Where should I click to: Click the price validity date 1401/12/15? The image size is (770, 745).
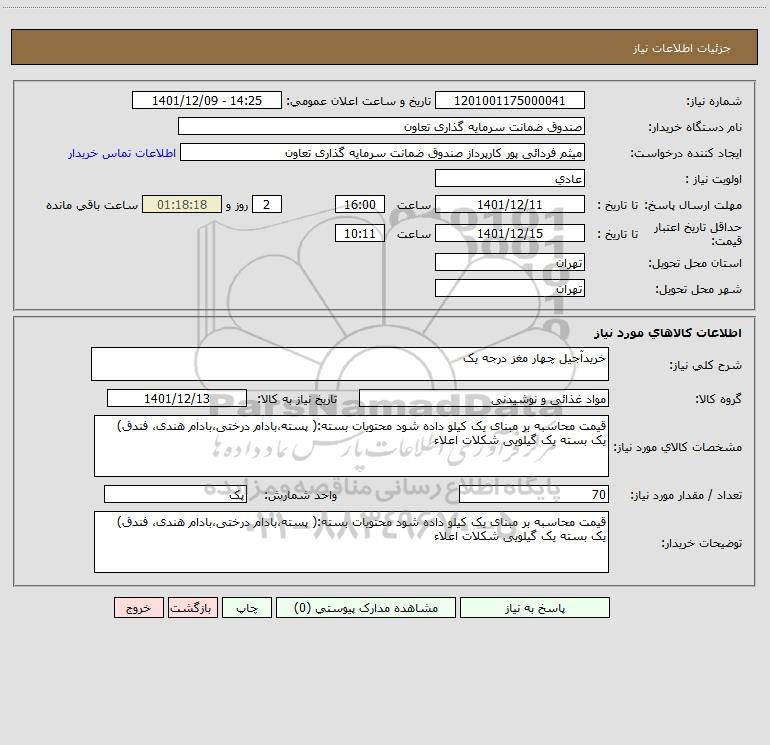tap(510, 233)
